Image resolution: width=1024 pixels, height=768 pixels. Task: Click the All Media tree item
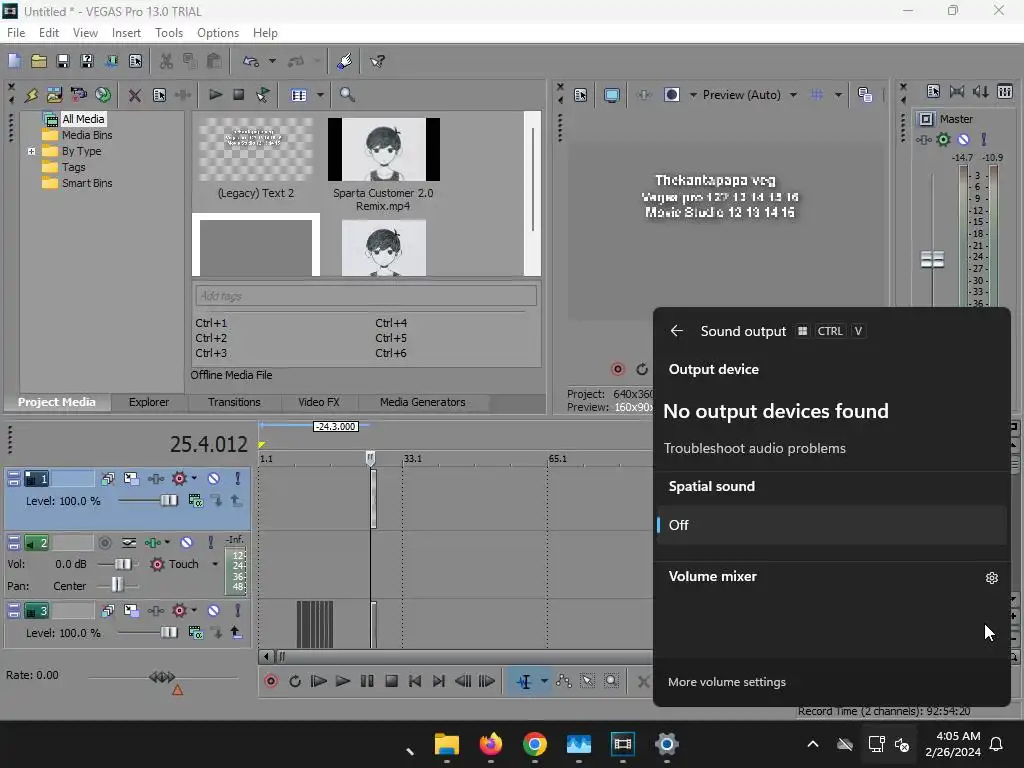(82, 119)
